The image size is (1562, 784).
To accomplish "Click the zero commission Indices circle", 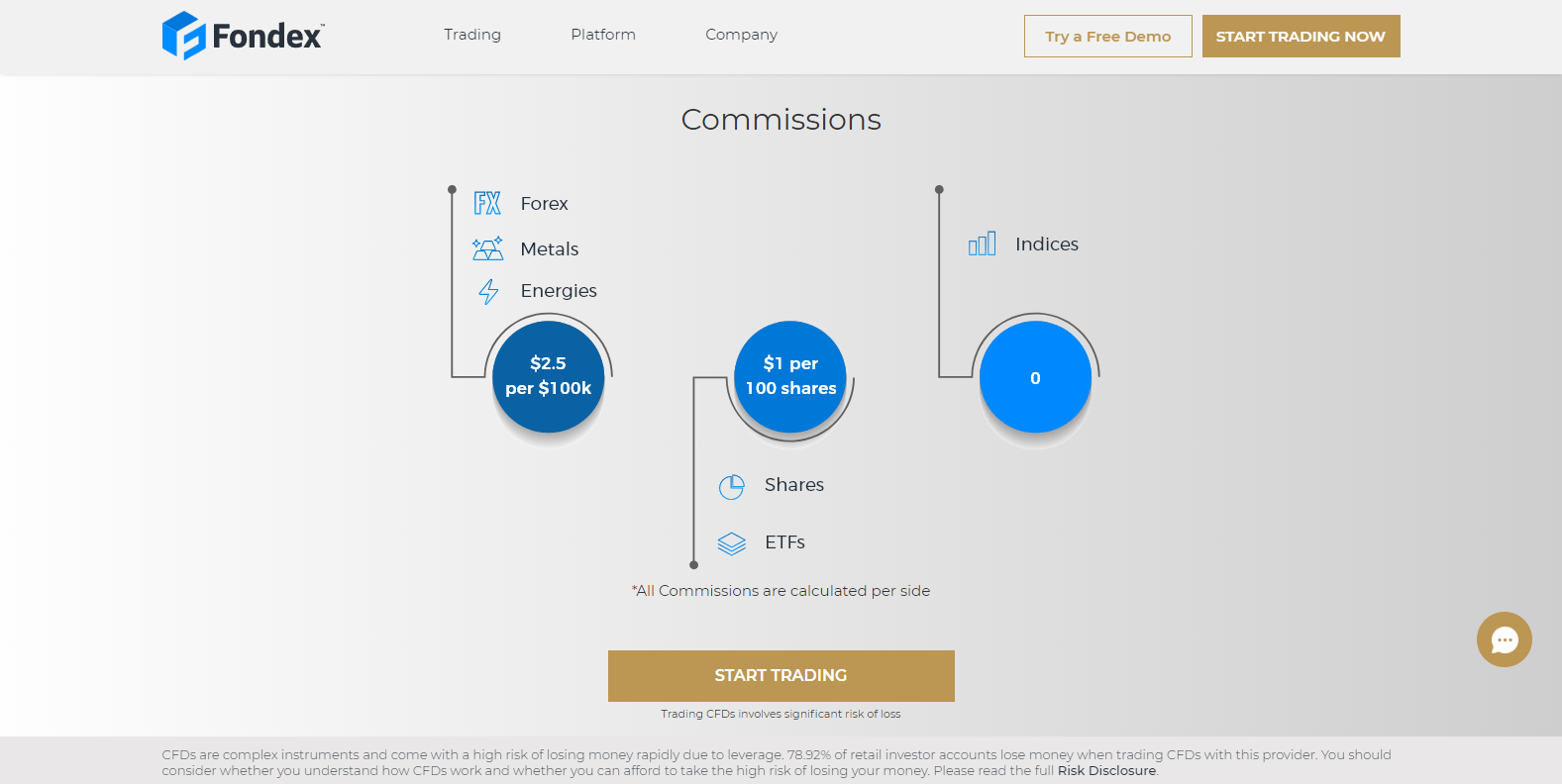I will tap(1035, 377).
